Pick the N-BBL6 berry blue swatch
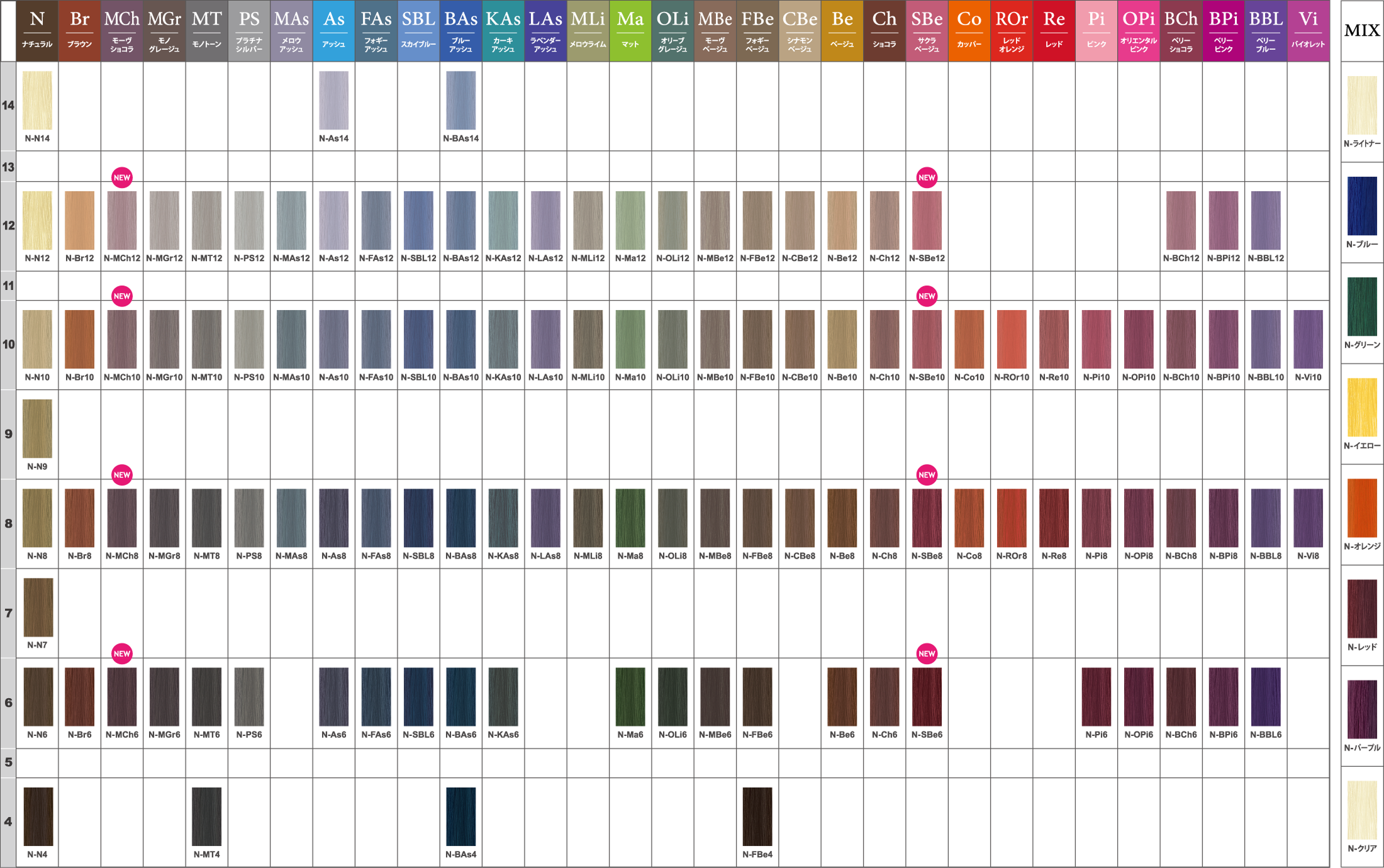The height and width of the screenshot is (868, 1384). [1266, 697]
